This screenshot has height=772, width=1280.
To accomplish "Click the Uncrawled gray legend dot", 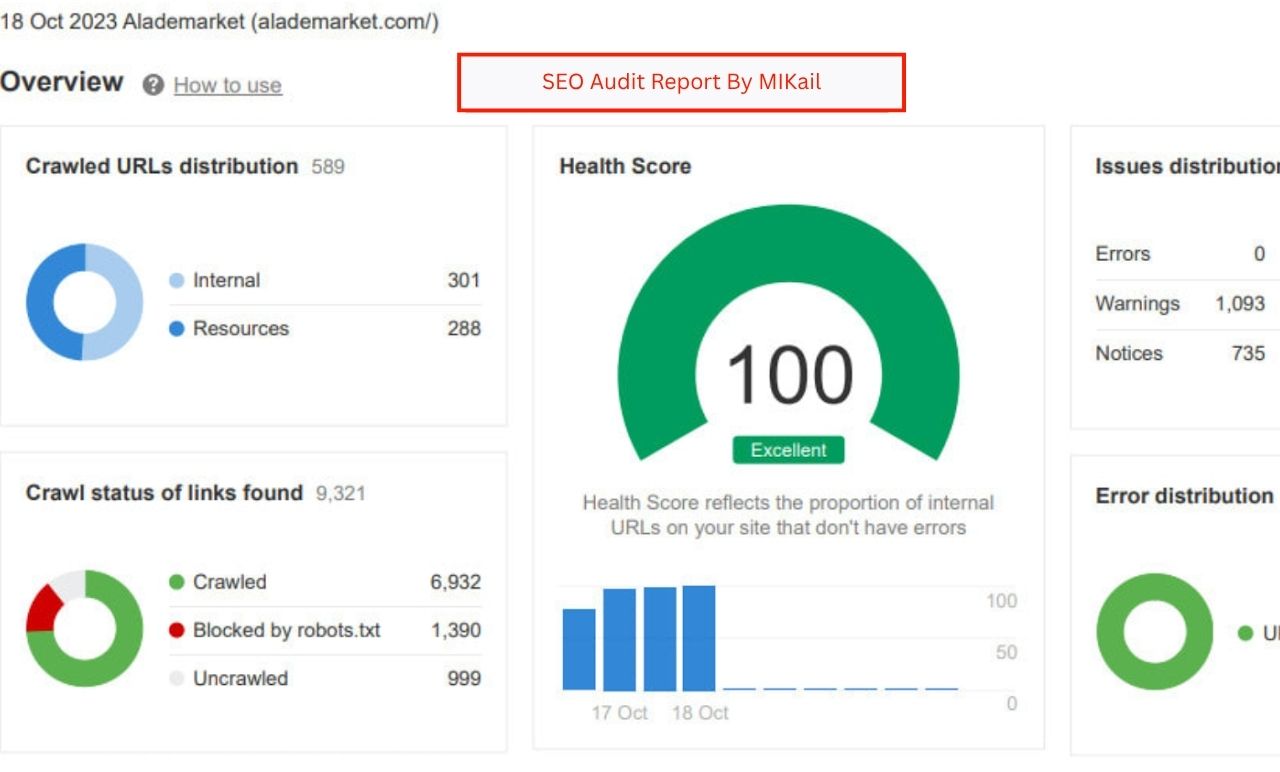I will [x=177, y=679].
